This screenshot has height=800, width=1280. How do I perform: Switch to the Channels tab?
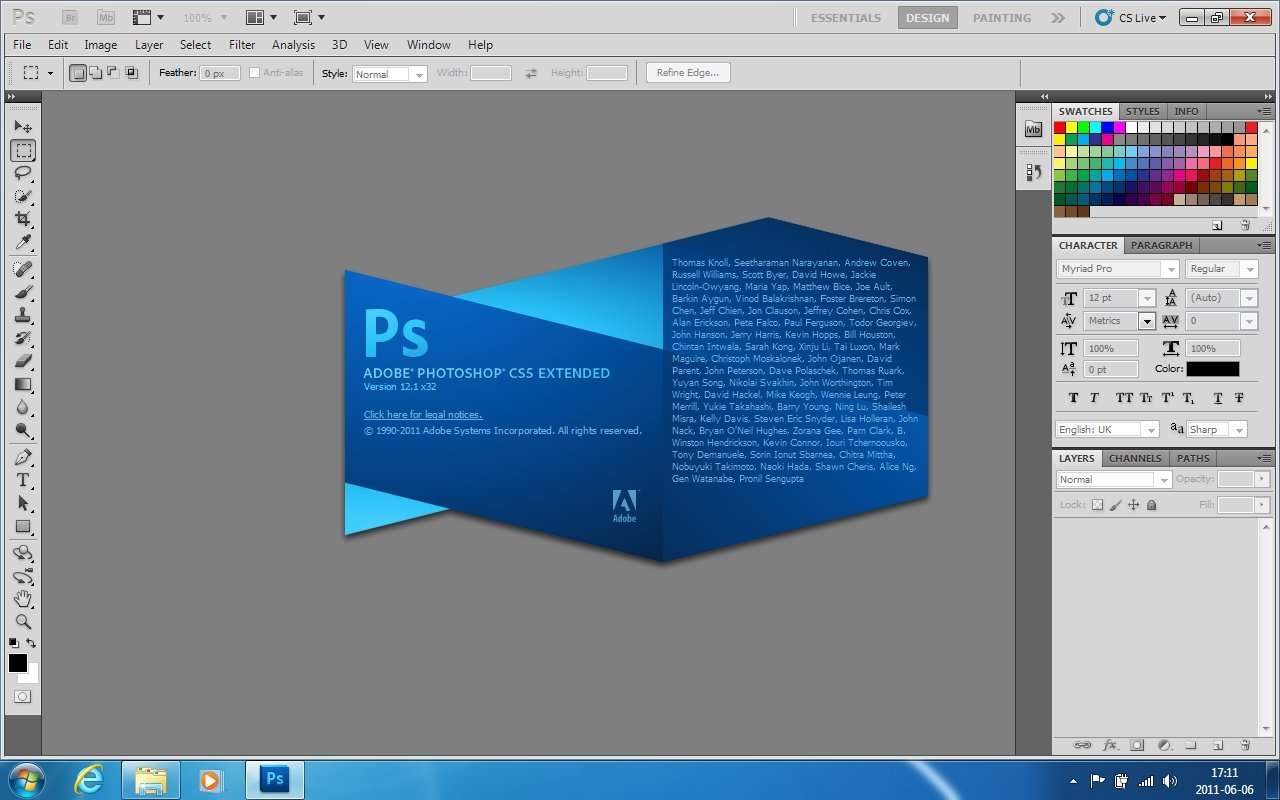(1135, 458)
